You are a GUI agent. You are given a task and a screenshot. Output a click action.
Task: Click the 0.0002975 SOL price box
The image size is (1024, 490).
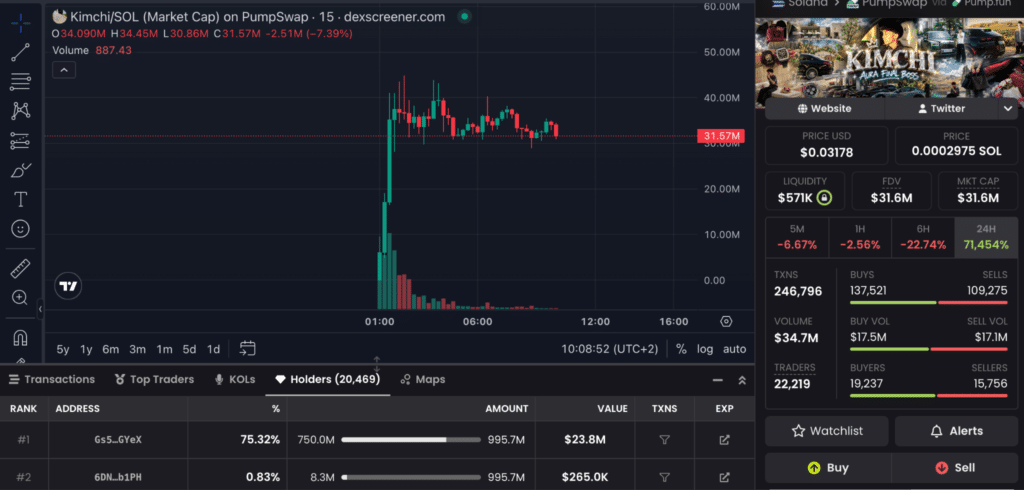(956, 145)
